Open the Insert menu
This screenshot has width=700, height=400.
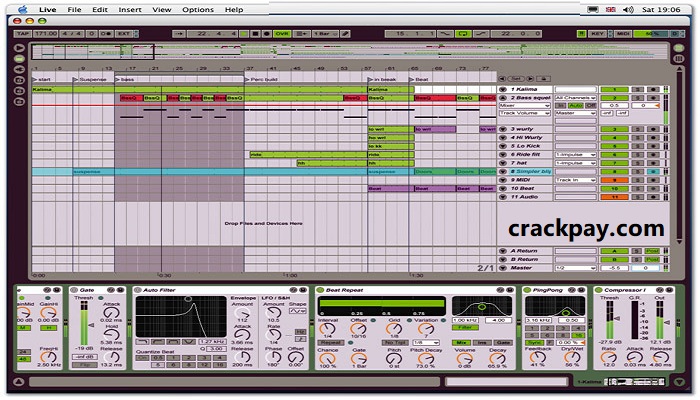click(129, 9)
